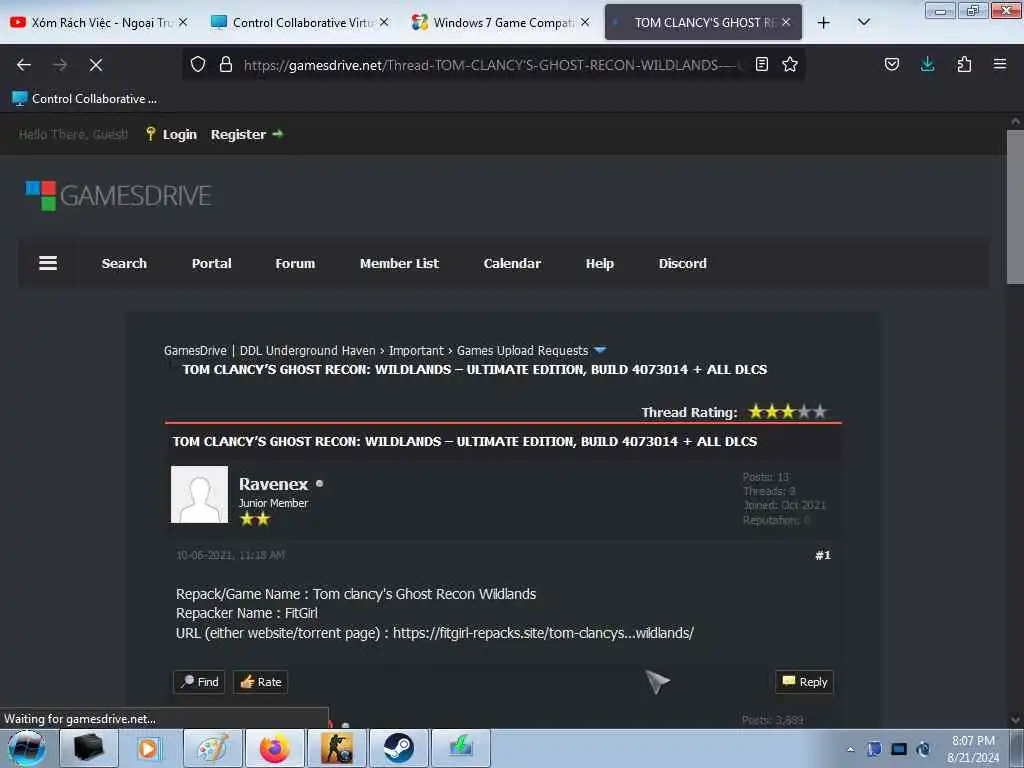Screen dimensions: 1024x768
Task: Click the address bar URL
Action: coord(493,65)
